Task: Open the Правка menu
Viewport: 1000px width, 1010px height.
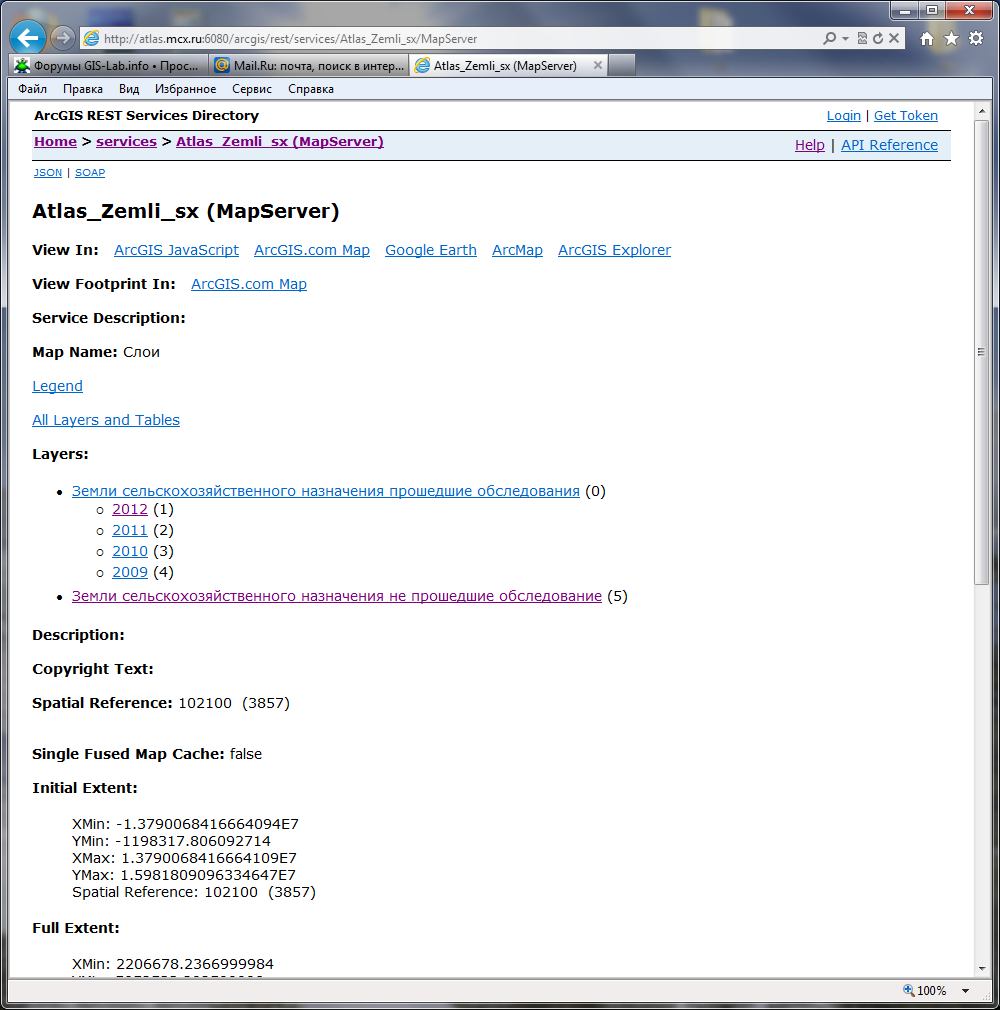Action: pyautogui.click(x=82, y=89)
